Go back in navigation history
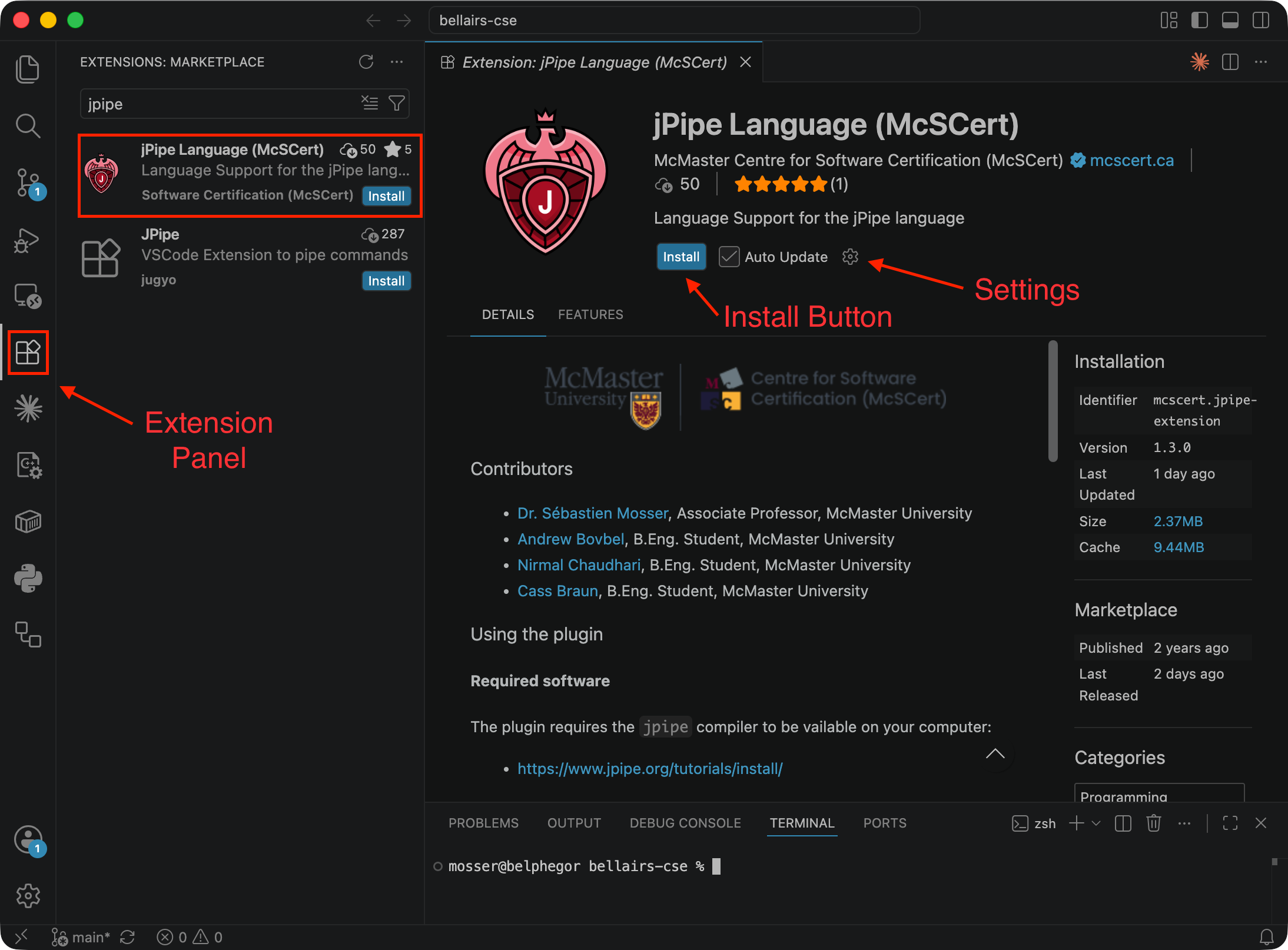This screenshot has width=1288, height=950. click(373, 21)
